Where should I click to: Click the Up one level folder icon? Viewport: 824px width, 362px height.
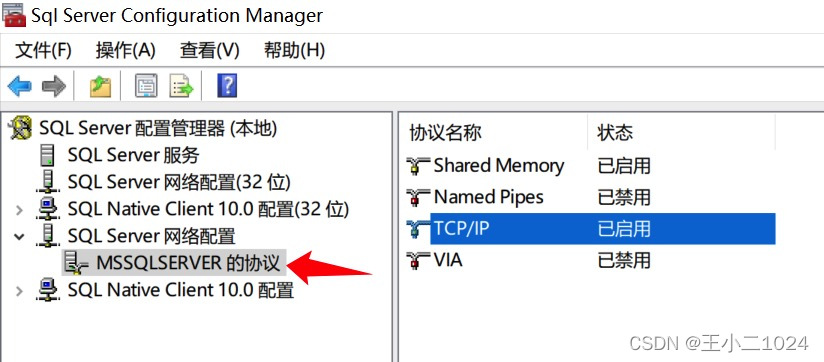[100, 86]
